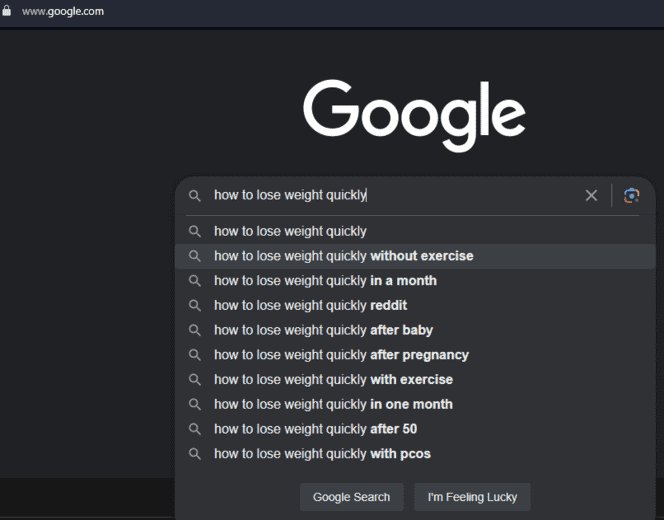664x520 pixels.
Task: Select first suggestion 'how to lose weight quickly'
Action: (x=415, y=231)
